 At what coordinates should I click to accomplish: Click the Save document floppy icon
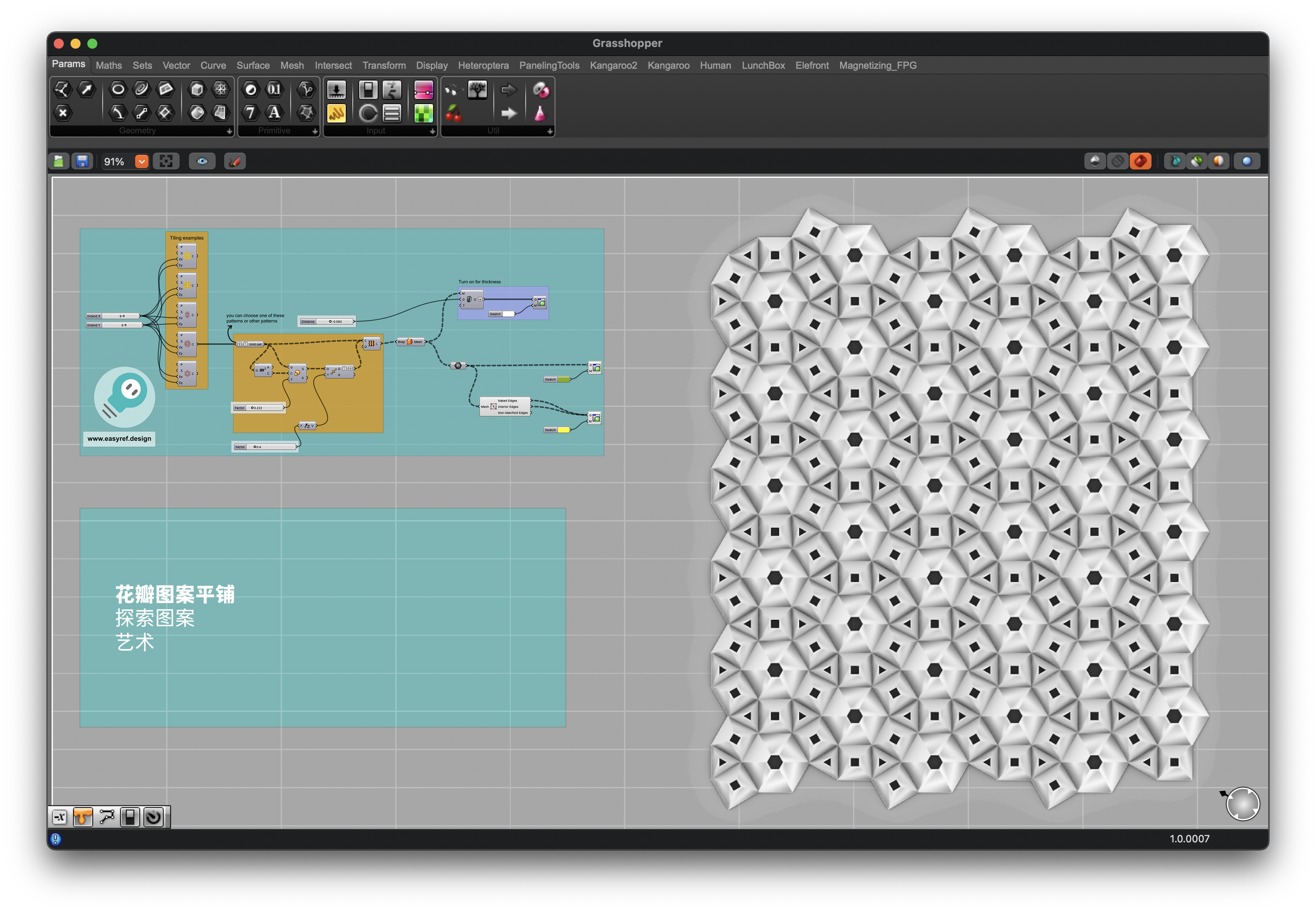82,162
